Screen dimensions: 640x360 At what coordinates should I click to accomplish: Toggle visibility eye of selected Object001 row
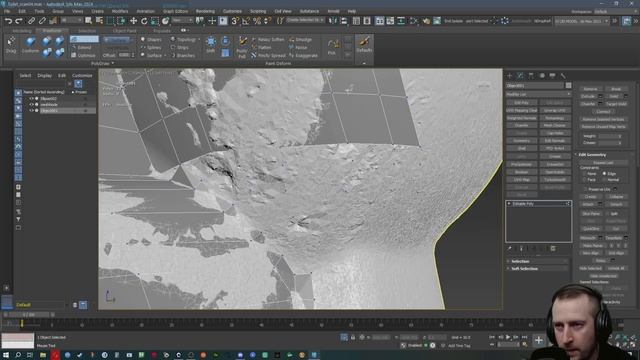31,111
